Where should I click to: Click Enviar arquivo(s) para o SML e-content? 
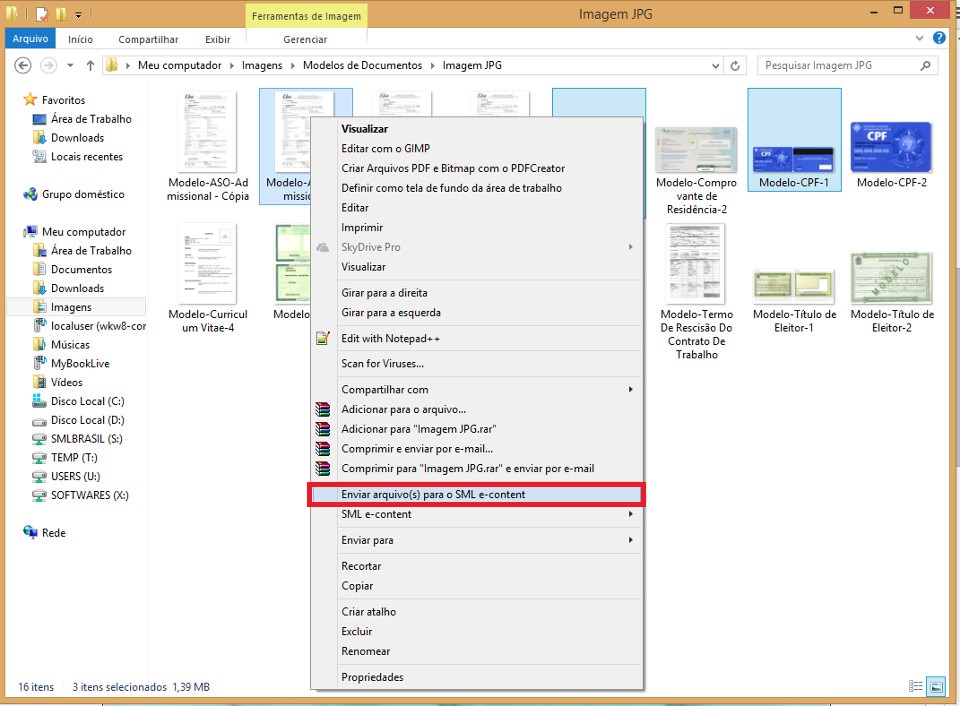[x=433, y=494]
